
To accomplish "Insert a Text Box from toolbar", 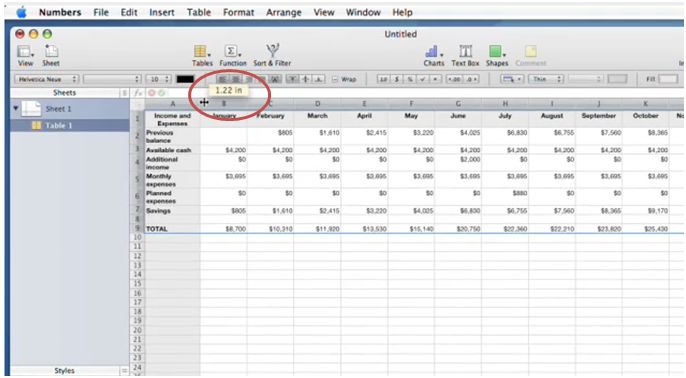I will [x=465, y=51].
